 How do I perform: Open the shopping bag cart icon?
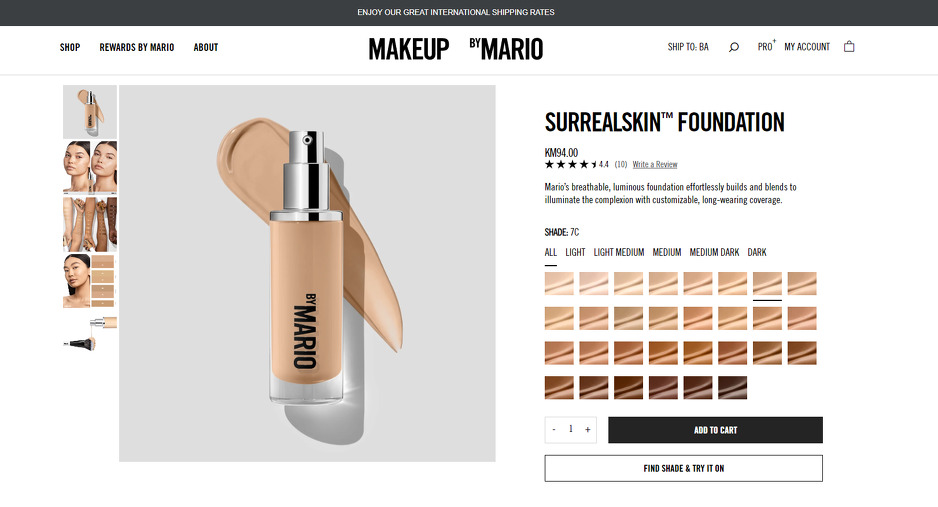pos(849,47)
